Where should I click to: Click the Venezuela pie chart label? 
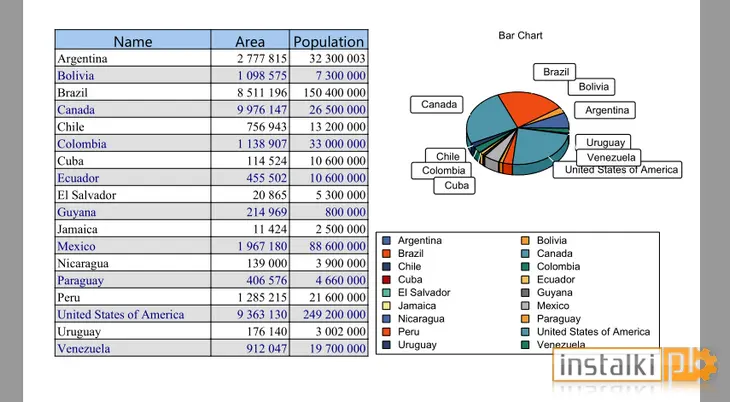(x=609, y=157)
